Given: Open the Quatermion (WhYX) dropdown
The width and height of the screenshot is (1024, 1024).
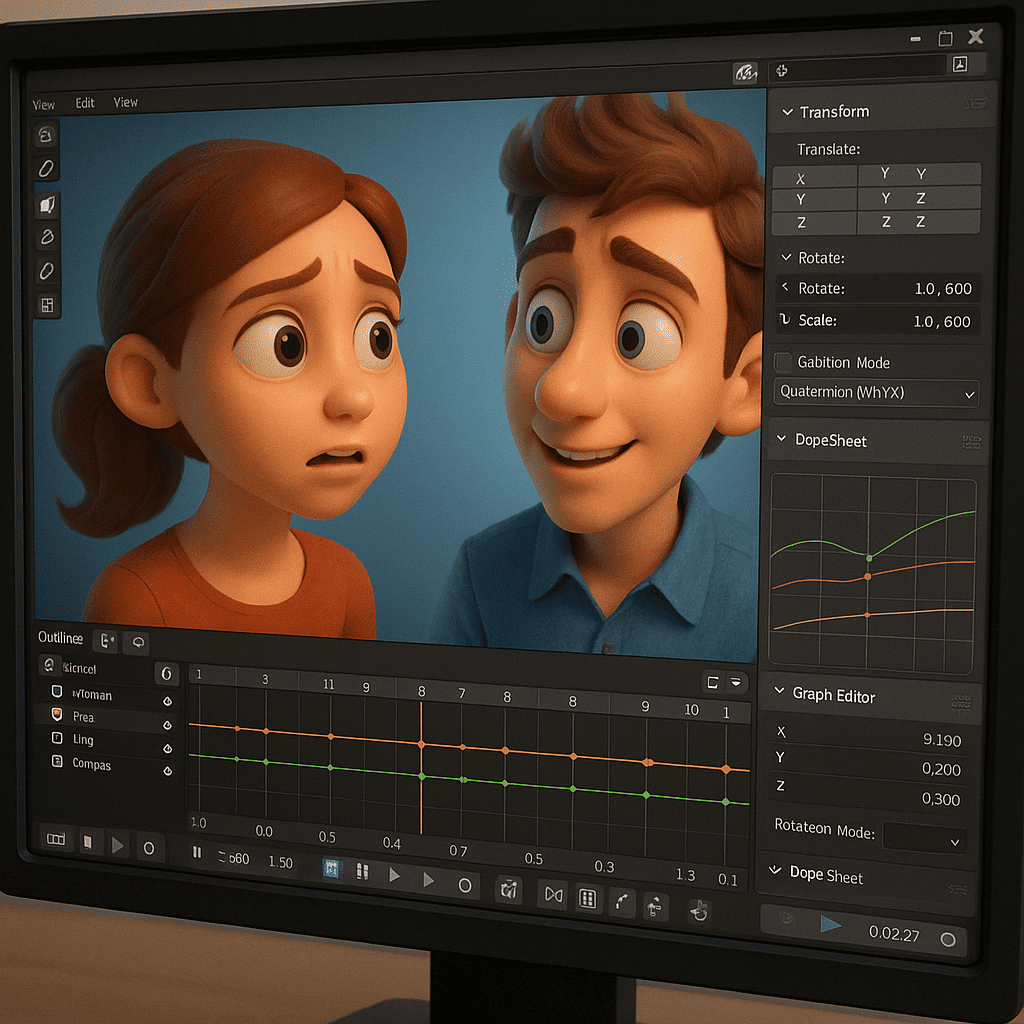Looking at the screenshot, I should click(x=876, y=393).
